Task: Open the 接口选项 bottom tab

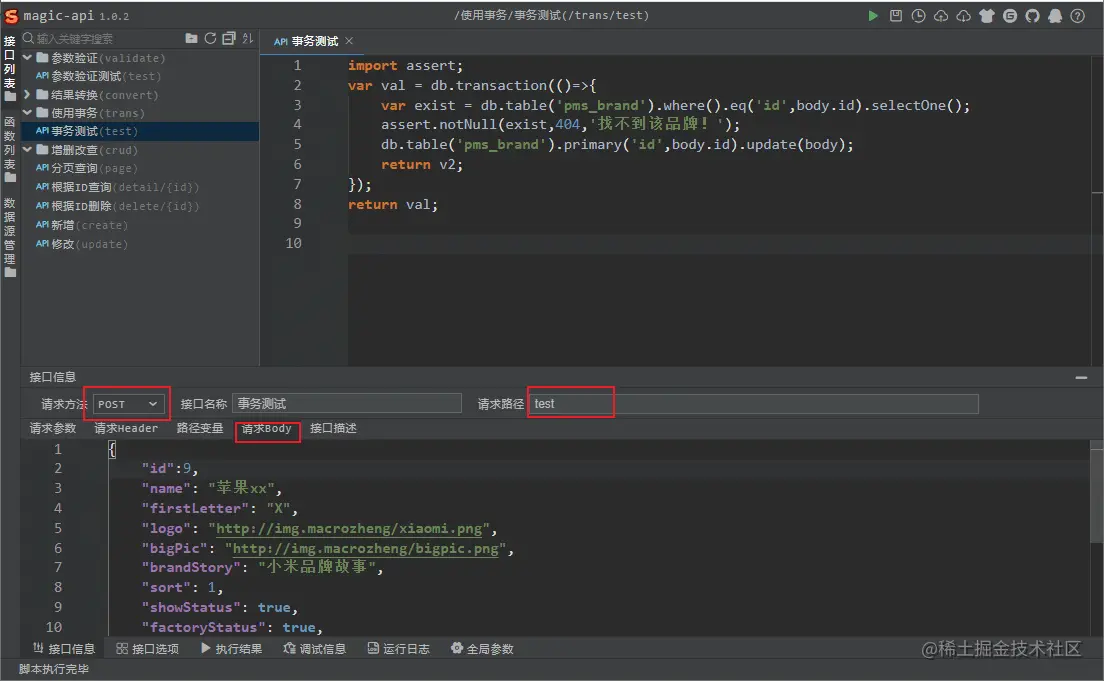Action: point(147,649)
